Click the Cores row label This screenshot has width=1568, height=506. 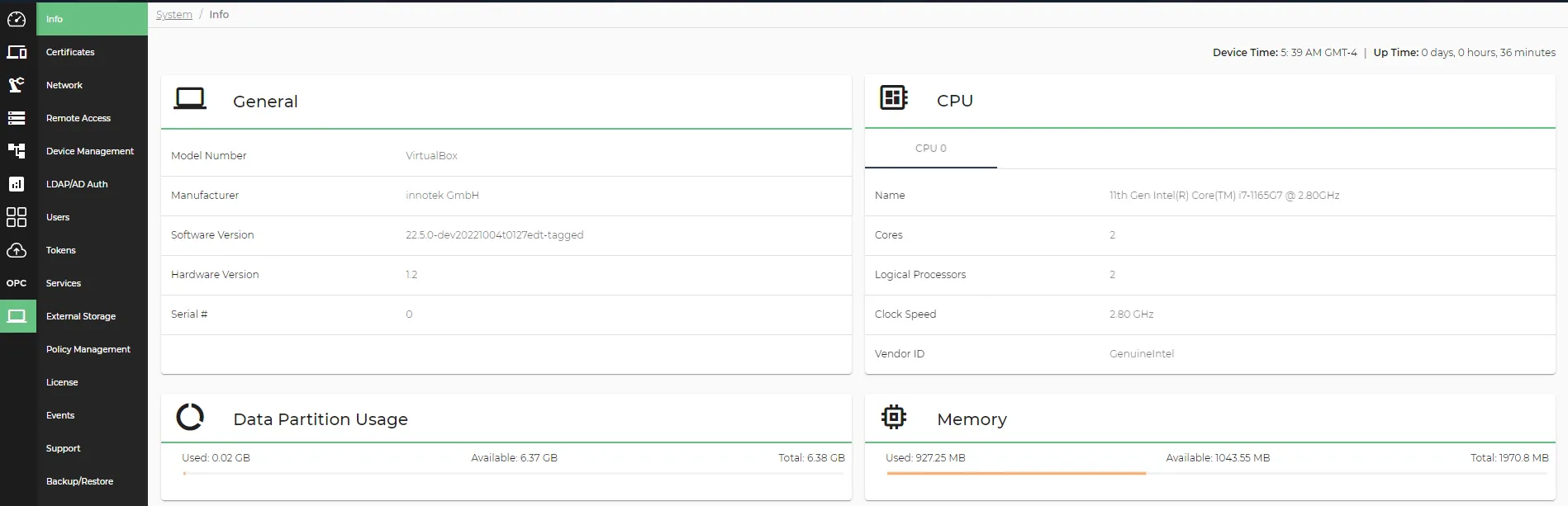click(889, 235)
